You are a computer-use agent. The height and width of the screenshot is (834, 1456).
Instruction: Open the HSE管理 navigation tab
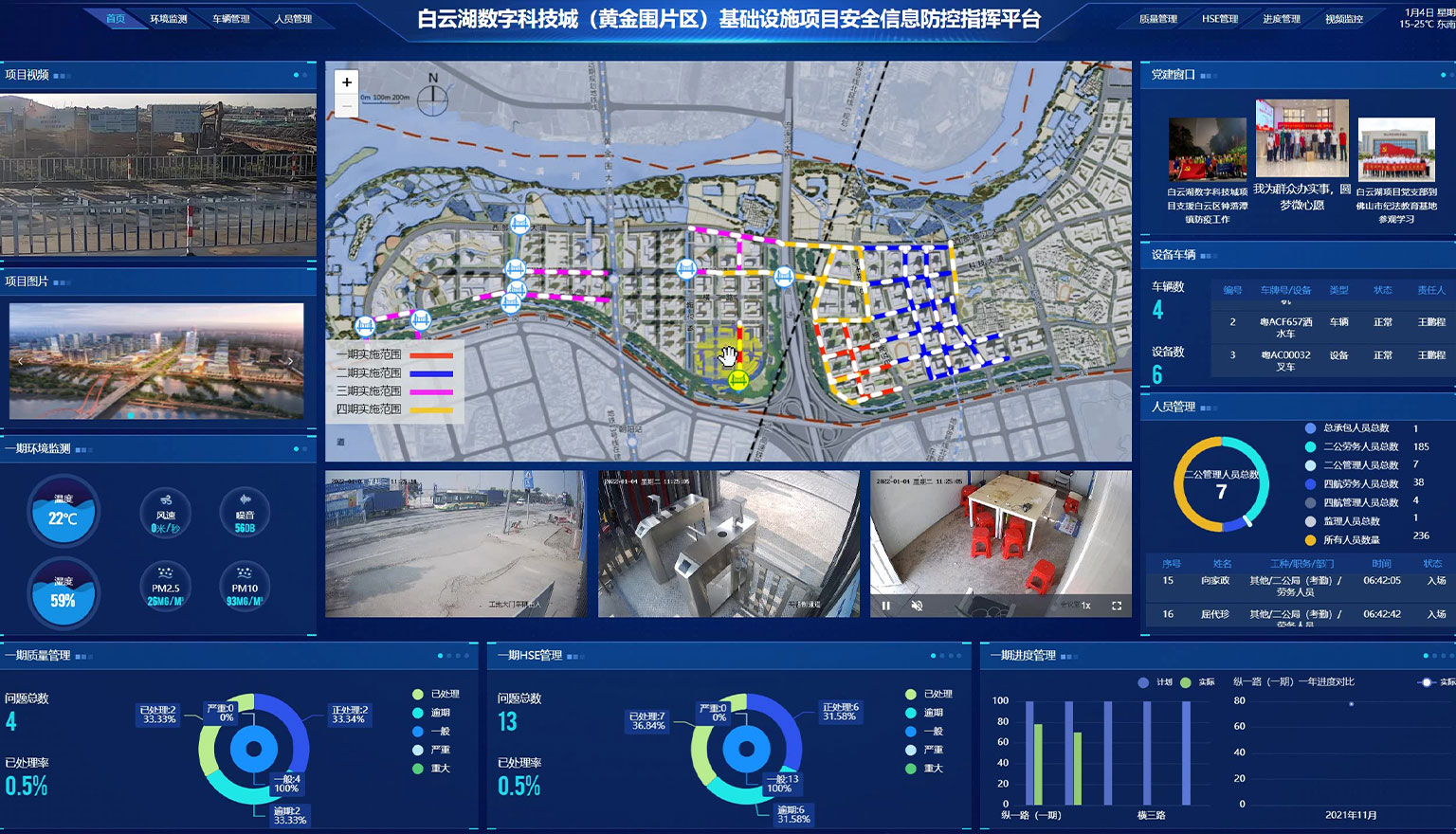[x=1220, y=19]
